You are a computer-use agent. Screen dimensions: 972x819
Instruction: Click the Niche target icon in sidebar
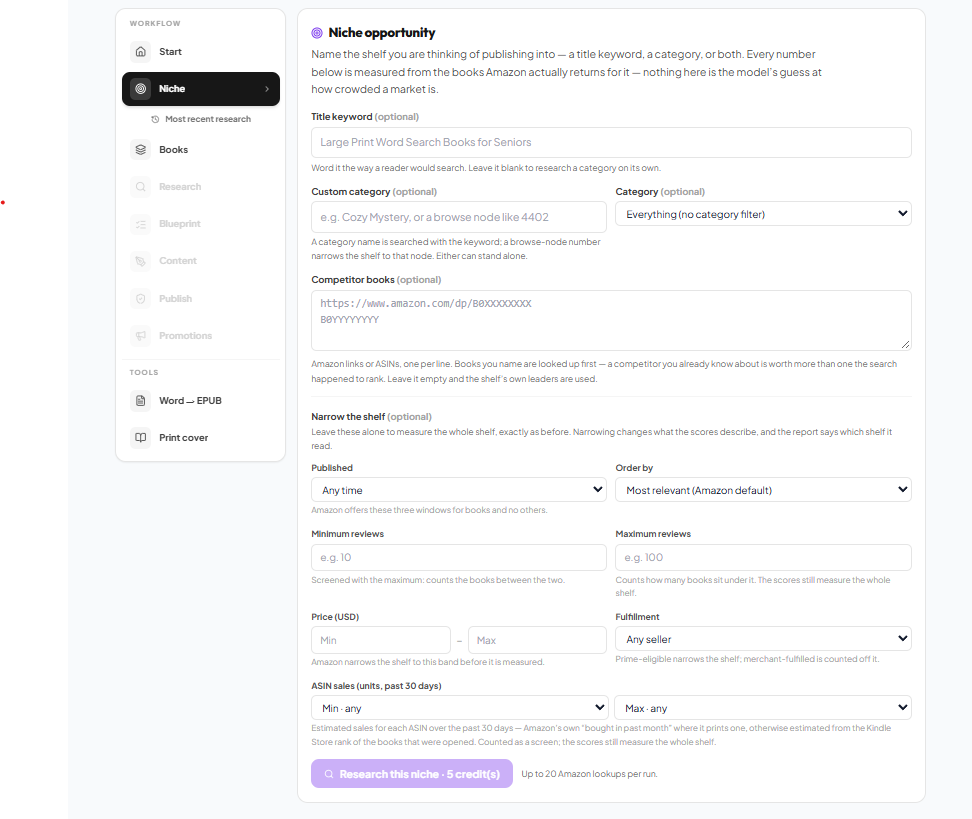[141, 89]
